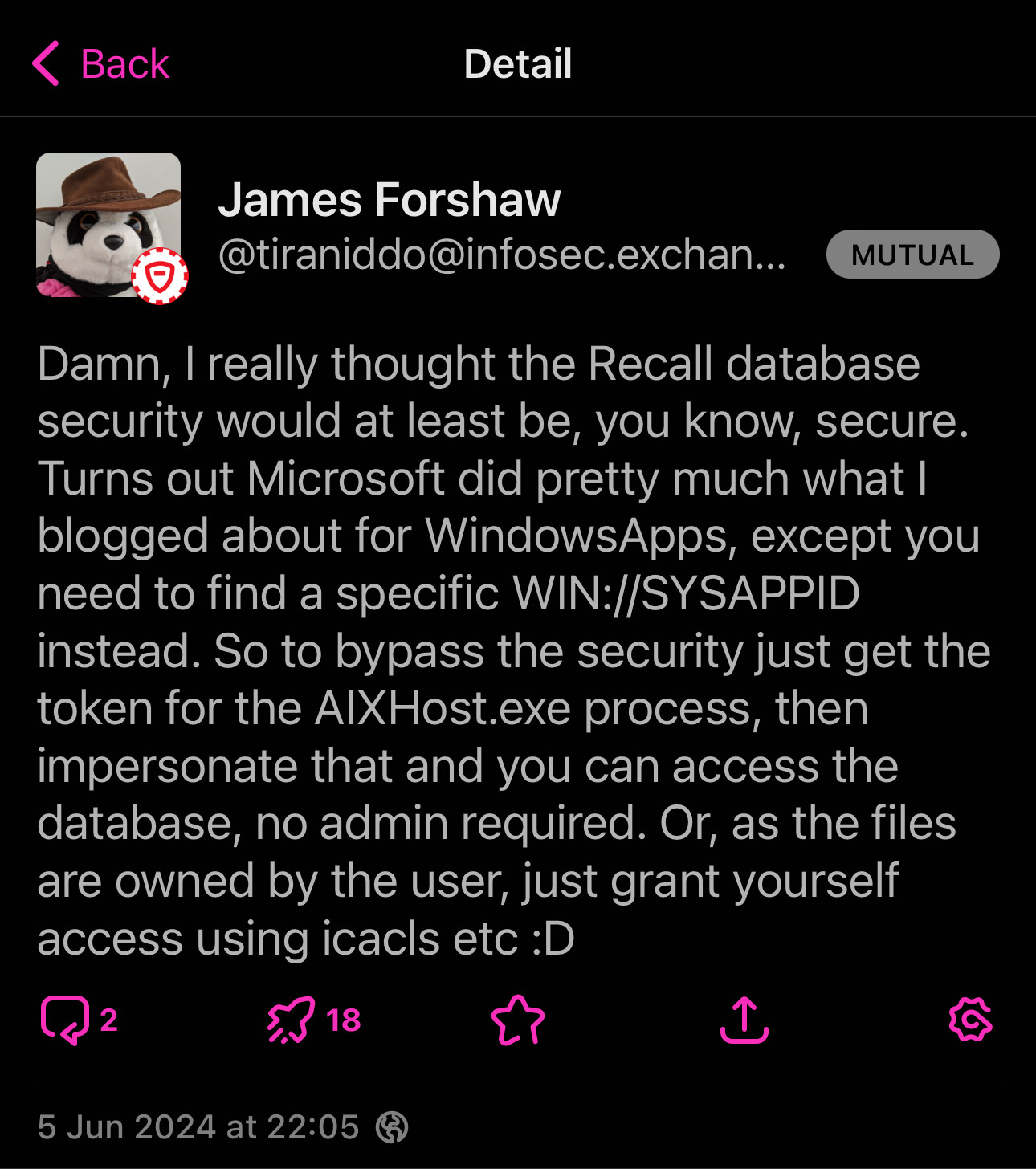
Task: Tap the reply count 2
Action: coord(108,1020)
